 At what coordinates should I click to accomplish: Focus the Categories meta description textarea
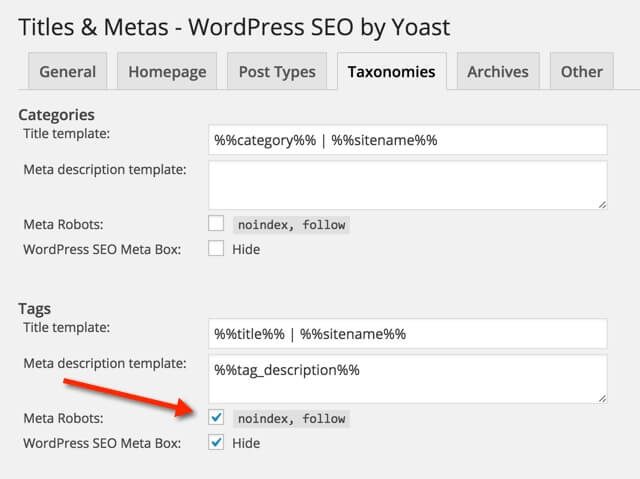pyautogui.click(x=408, y=185)
